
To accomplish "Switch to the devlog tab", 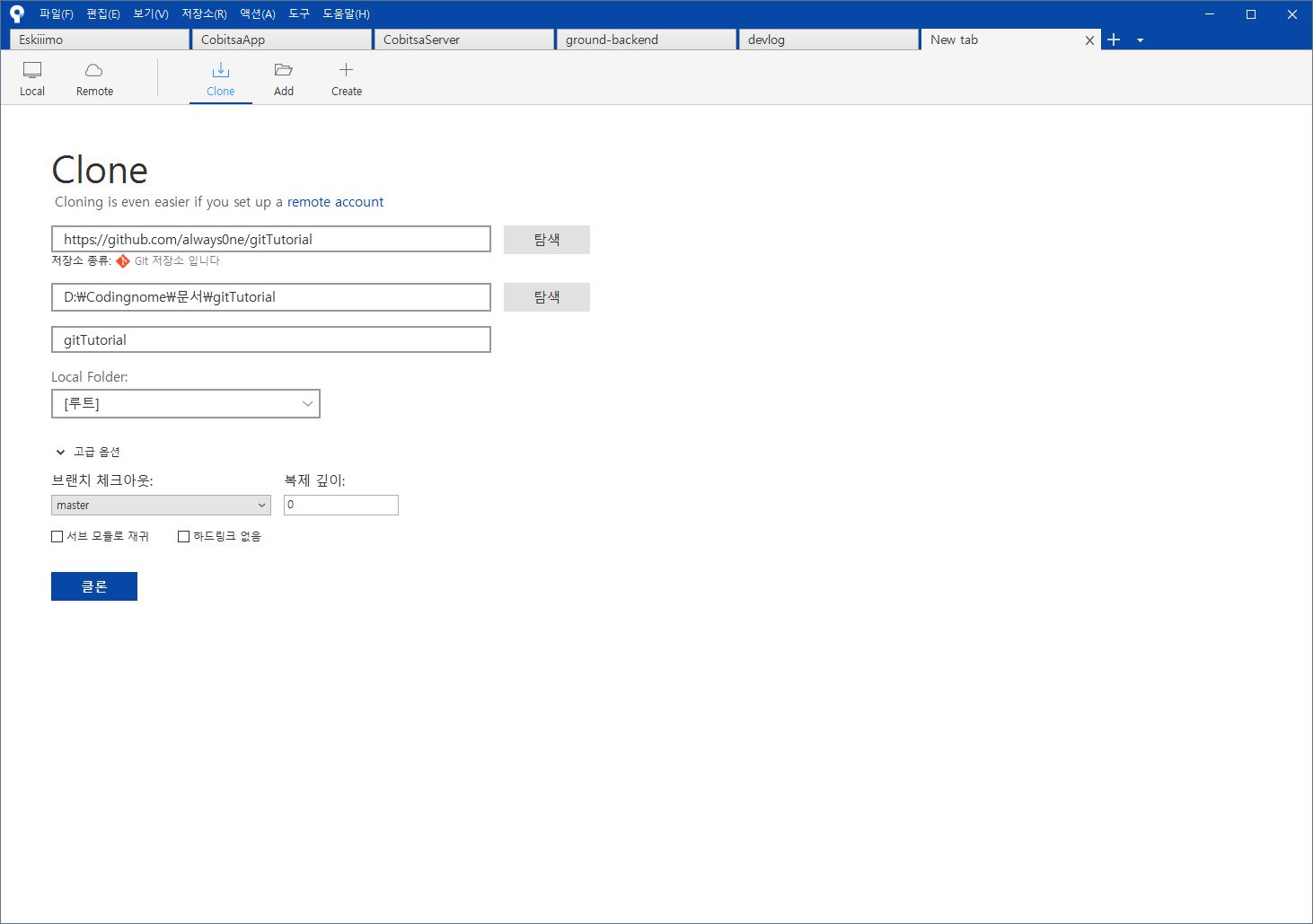I will [828, 40].
